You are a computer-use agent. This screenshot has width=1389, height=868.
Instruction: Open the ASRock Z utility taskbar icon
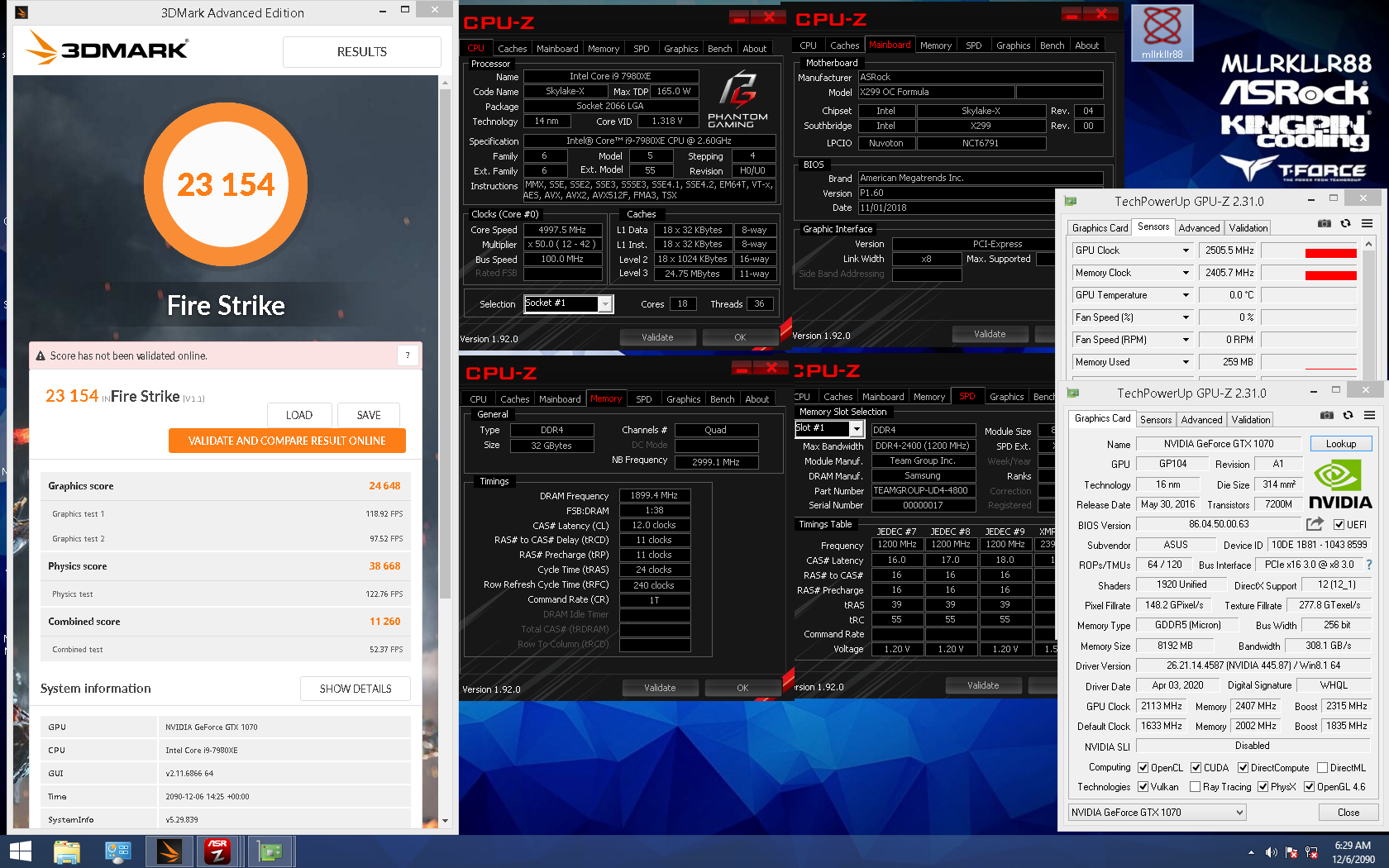[217, 851]
